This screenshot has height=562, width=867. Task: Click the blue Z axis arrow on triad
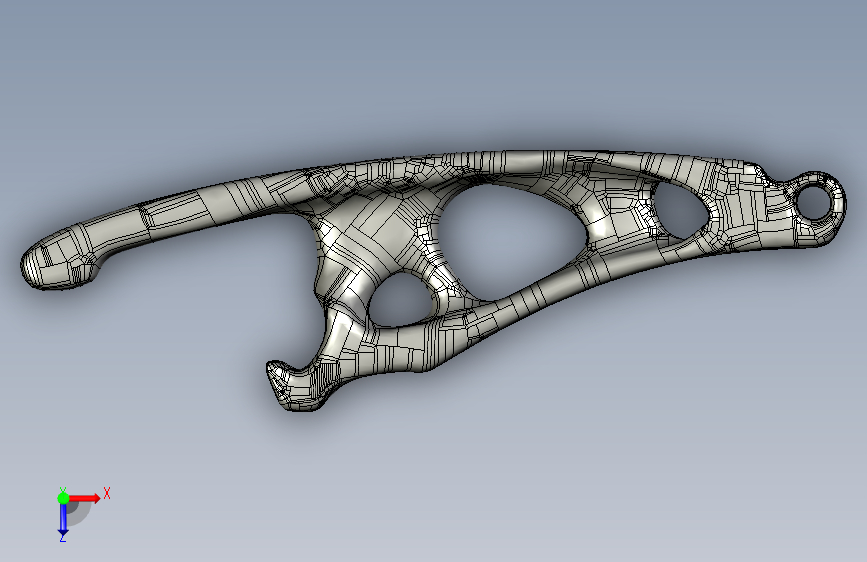(x=63, y=519)
